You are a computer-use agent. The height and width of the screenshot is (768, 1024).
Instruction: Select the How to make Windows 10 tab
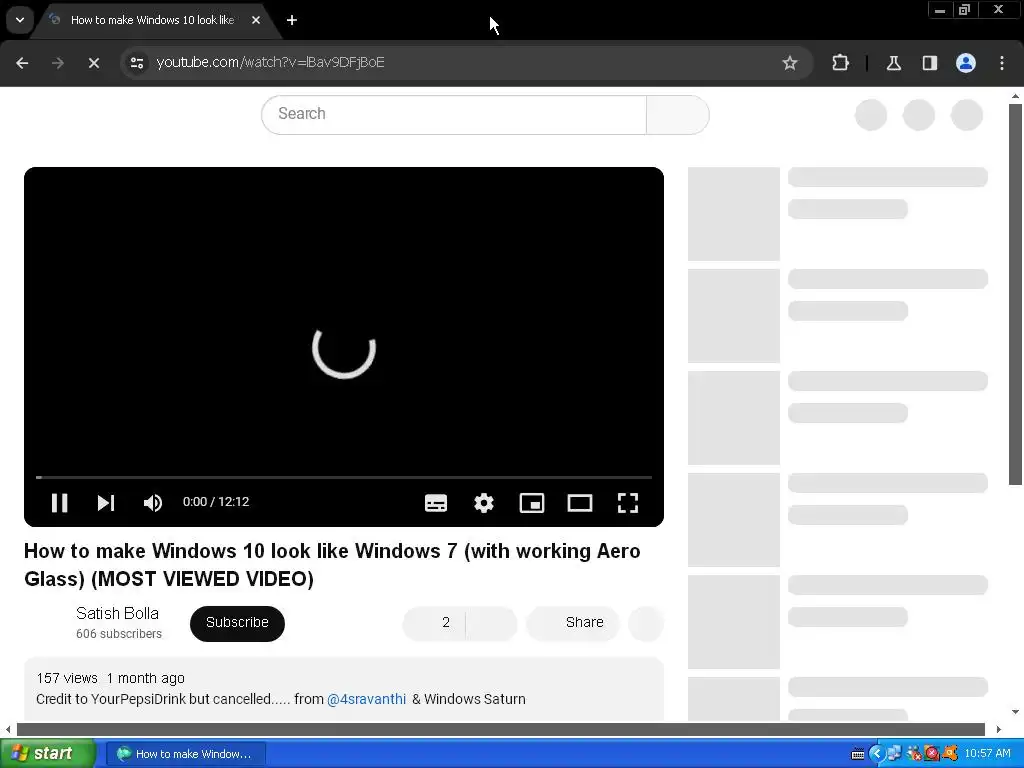tap(152, 20)
